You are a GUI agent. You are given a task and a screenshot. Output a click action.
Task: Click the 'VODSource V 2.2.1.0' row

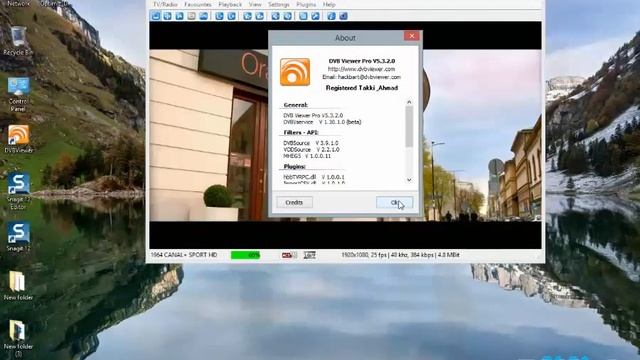(311, 150)
